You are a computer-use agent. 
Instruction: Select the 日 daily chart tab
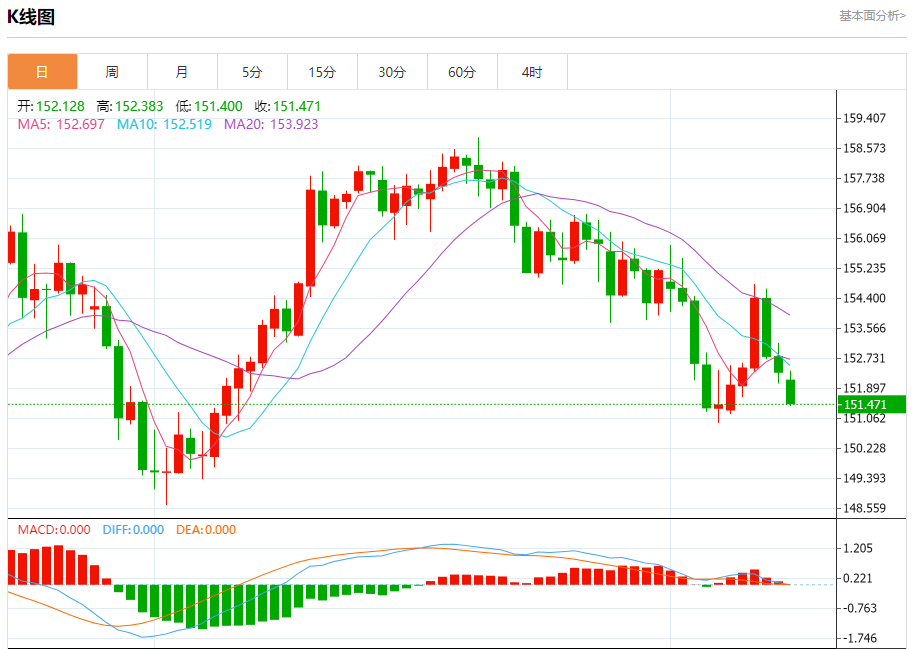pos(42,72)
